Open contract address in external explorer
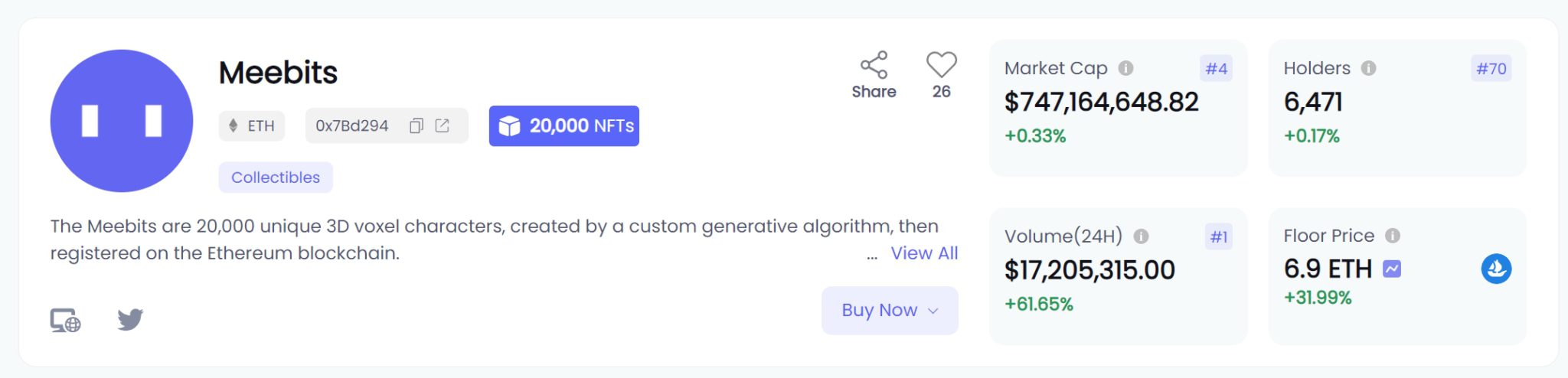 coord(443,125)
